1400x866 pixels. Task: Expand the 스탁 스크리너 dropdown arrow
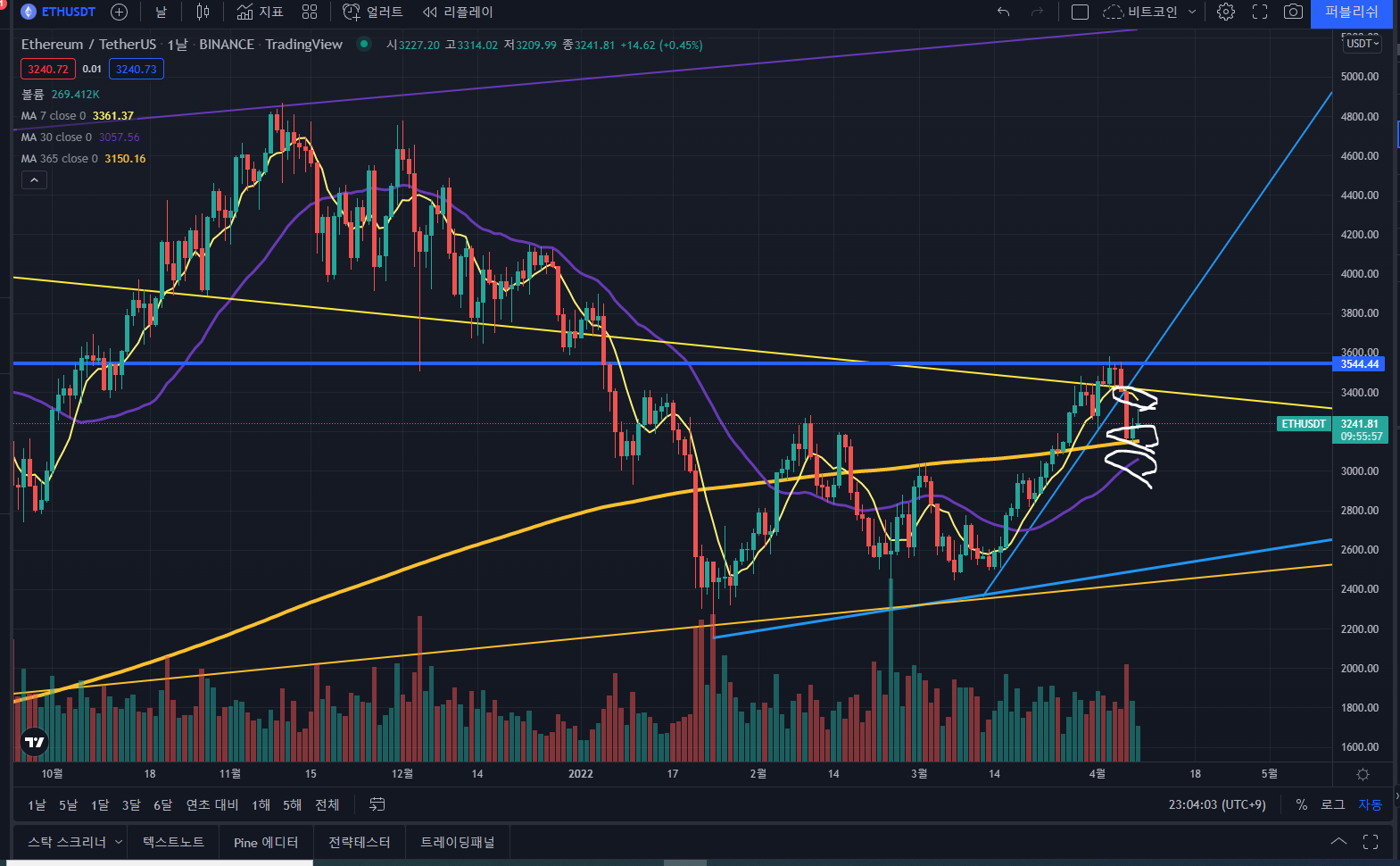(119, 842)
